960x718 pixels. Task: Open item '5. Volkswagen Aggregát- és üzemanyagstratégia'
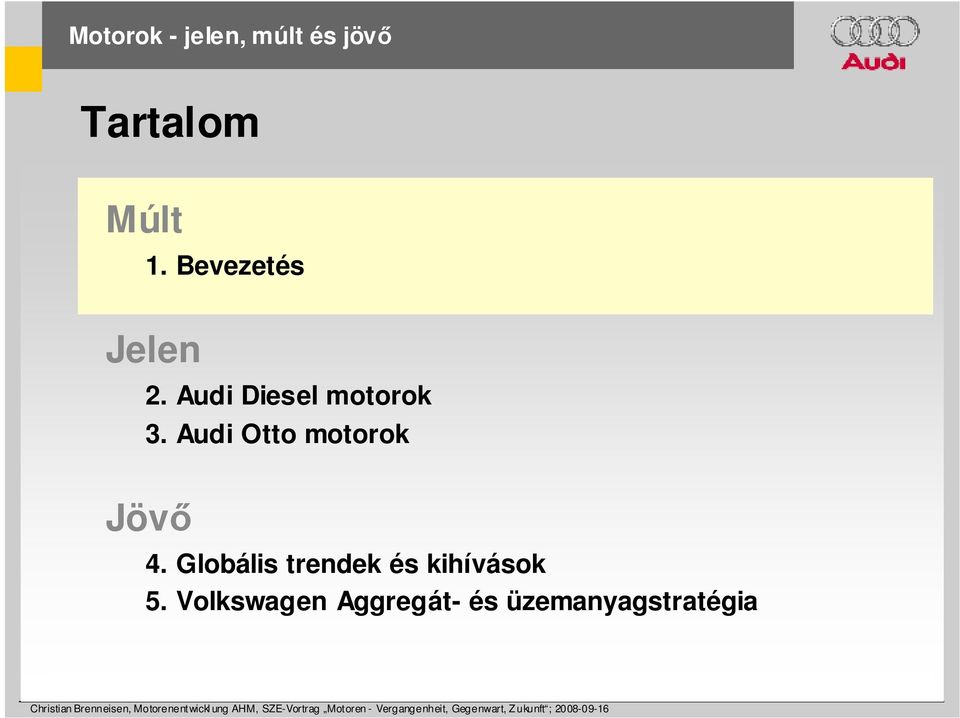pyautogui.click(x=451, y=601)
